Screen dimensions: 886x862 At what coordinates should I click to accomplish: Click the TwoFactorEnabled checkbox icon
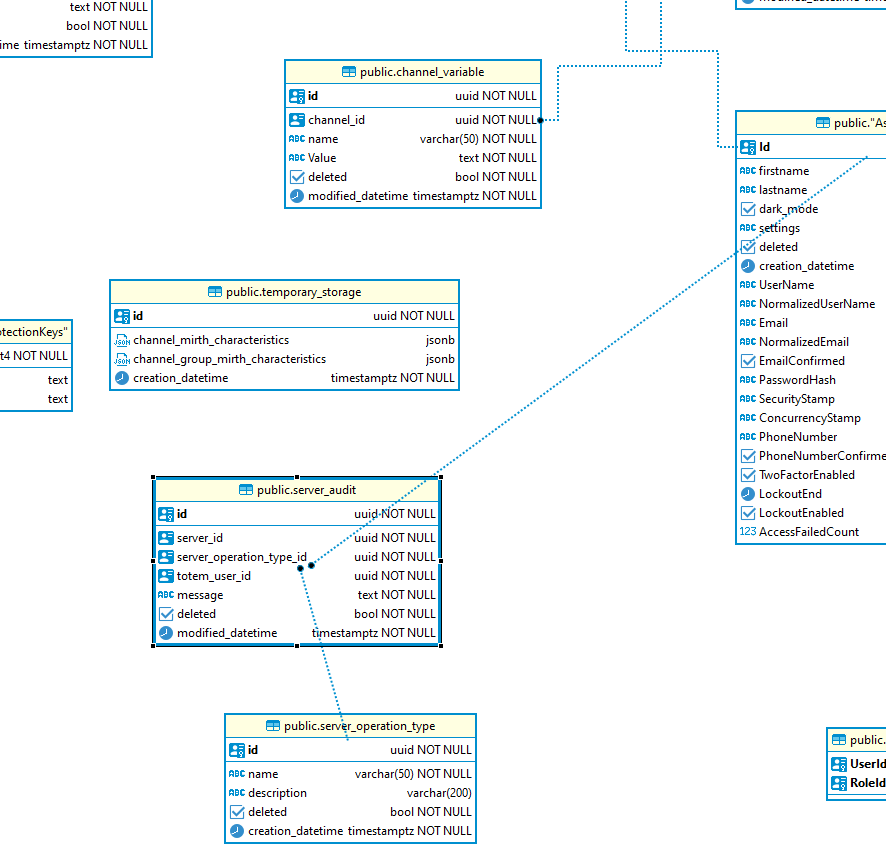pyautogui.click(x=747, y=474)
